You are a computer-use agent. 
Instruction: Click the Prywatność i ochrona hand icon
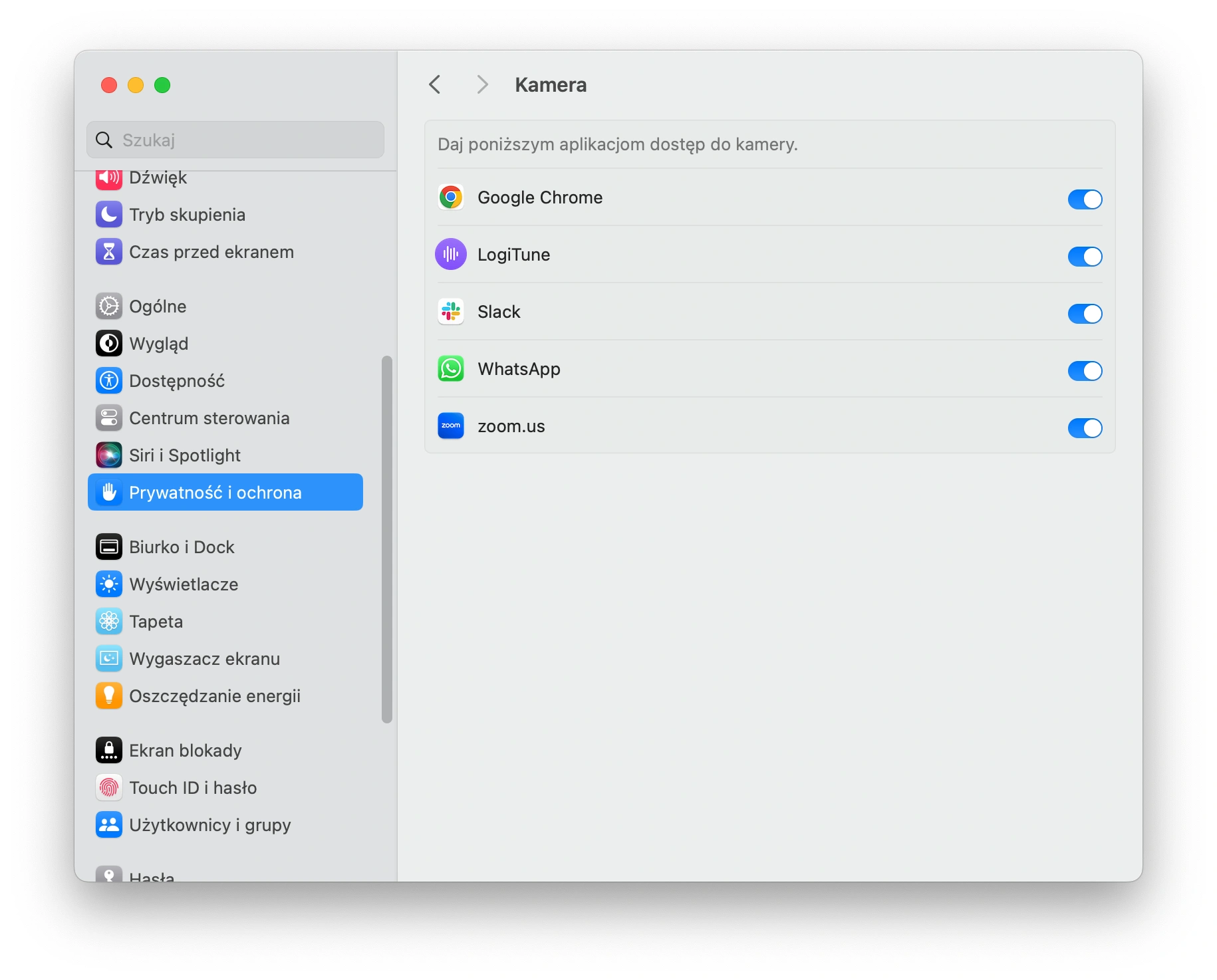[109, 493]
